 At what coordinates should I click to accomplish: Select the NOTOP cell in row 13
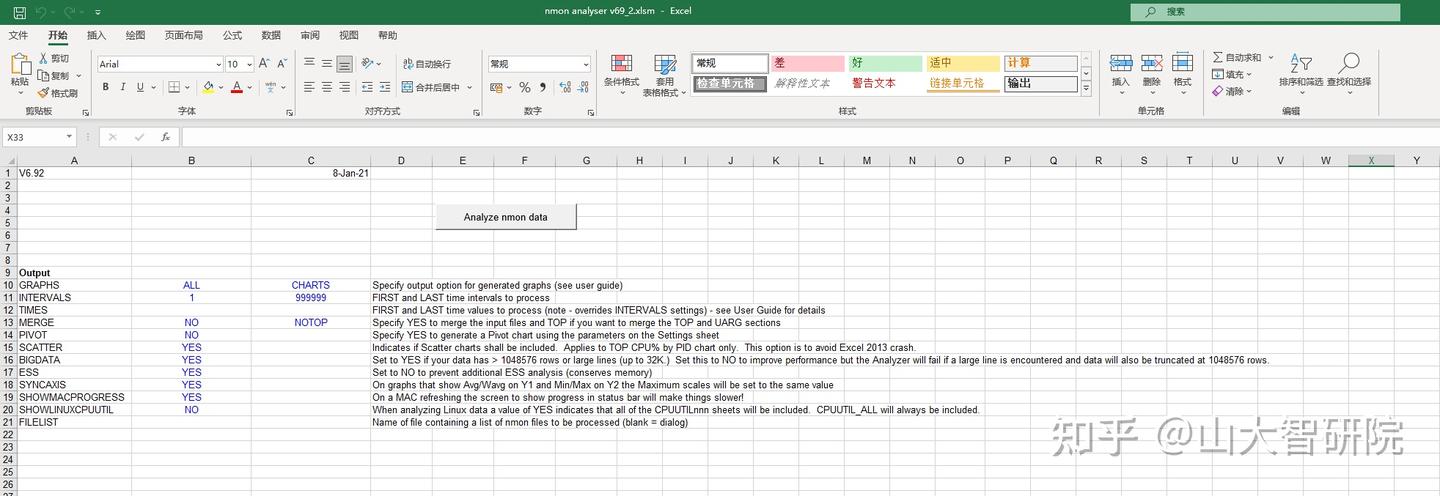click(x=311, y=323)
